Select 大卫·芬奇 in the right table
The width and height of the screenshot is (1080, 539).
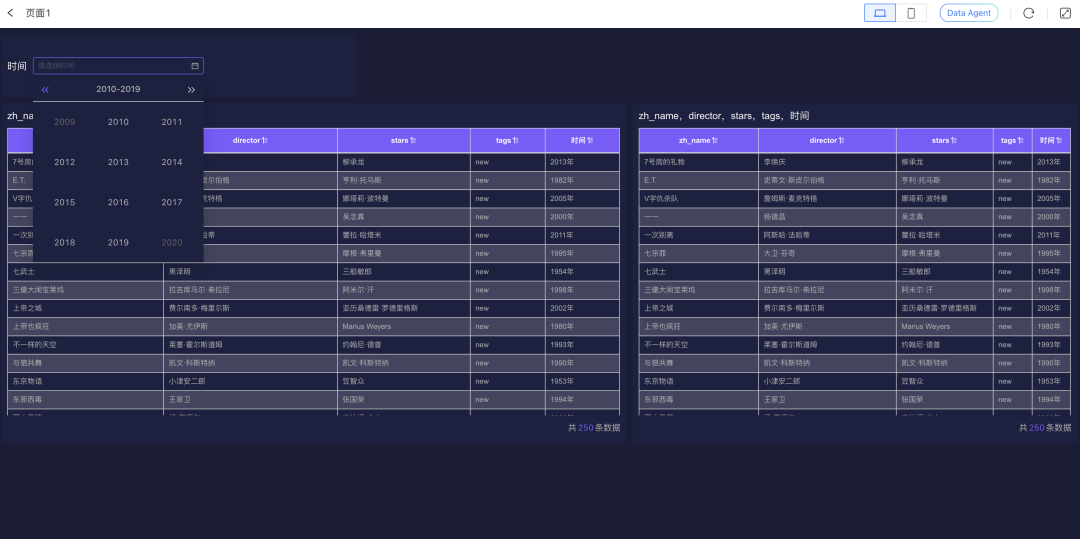point(779,253)
